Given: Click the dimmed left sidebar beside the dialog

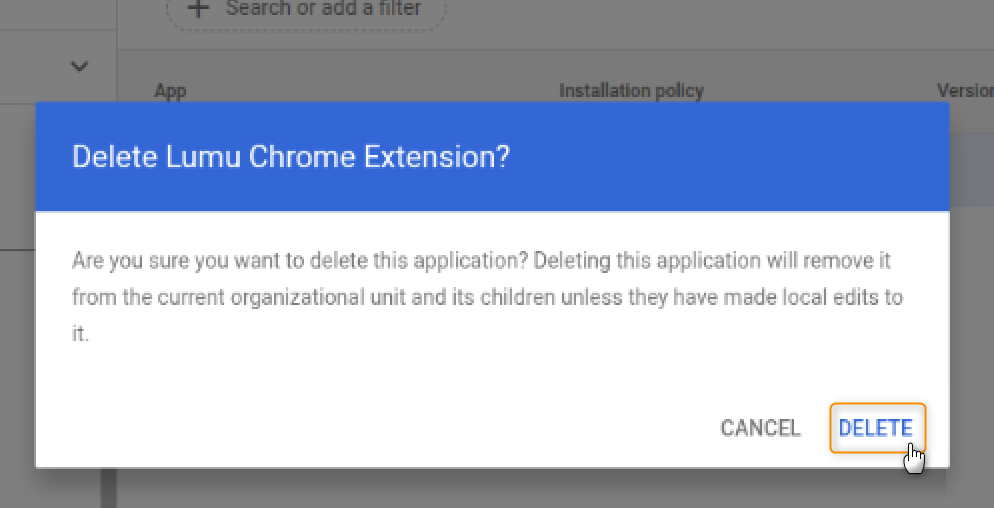Looking at the screenshot, I should point(17,300).
